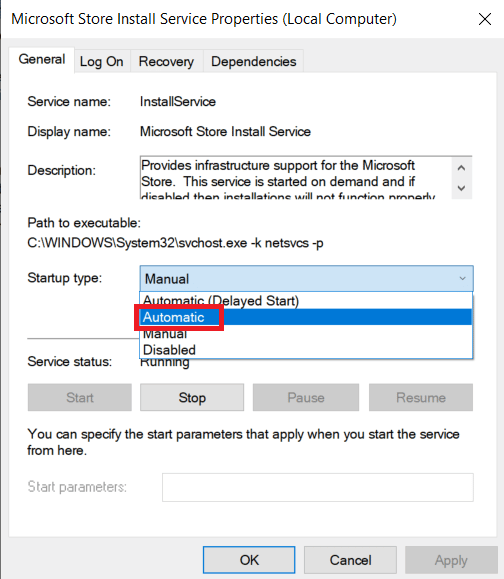Open the Recovery tab
This screenshot has height=579, width=504.
point(166,61)
